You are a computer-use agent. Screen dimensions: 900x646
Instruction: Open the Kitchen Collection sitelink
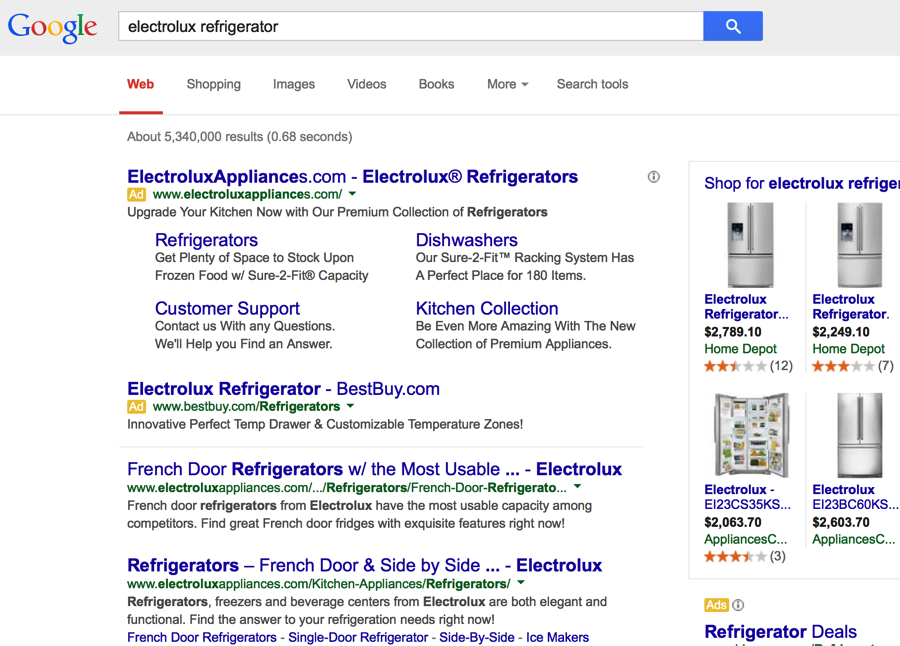point(487,308)
